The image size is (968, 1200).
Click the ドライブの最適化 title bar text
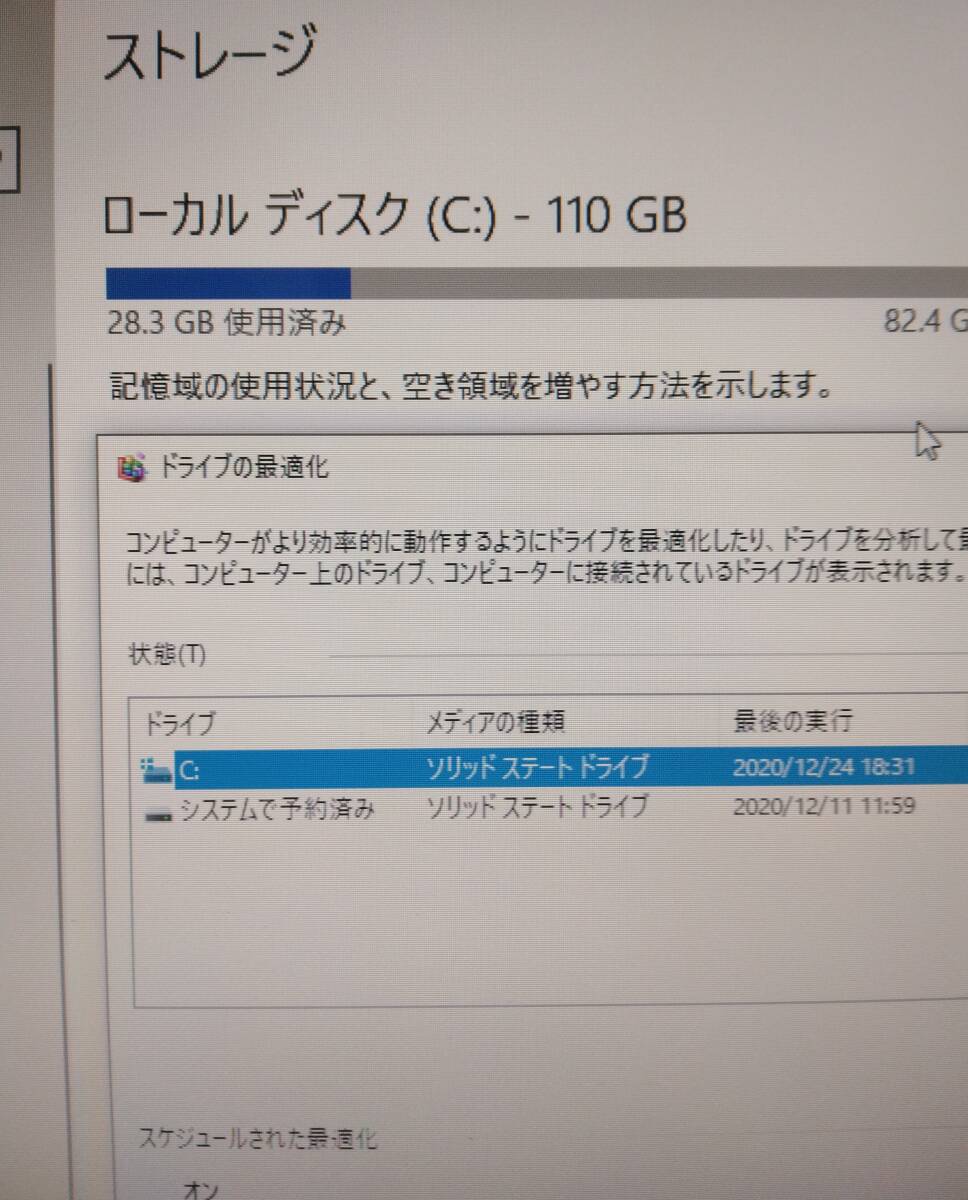tap(245, 467)
